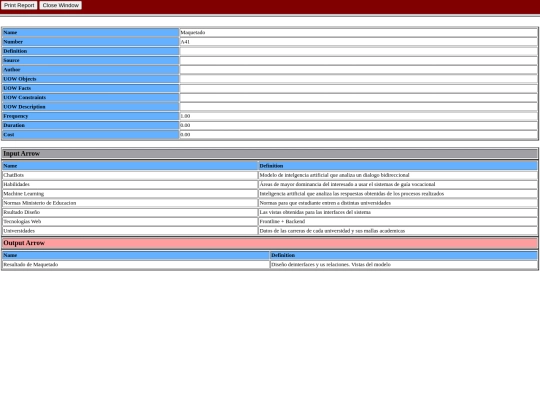Click the Frequency value 1.00

(x=185, y=116)
